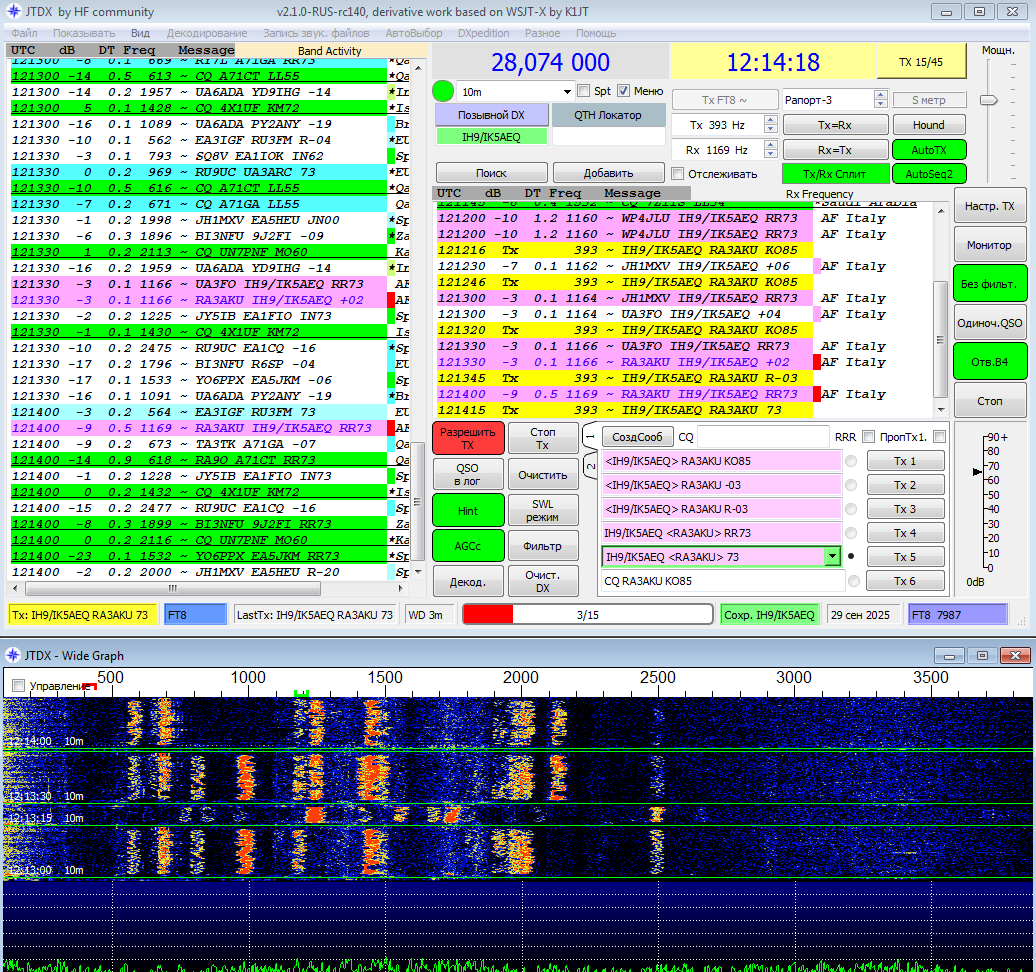
Task: Click the 3/15 progress bar
Action: pos(587,615)
